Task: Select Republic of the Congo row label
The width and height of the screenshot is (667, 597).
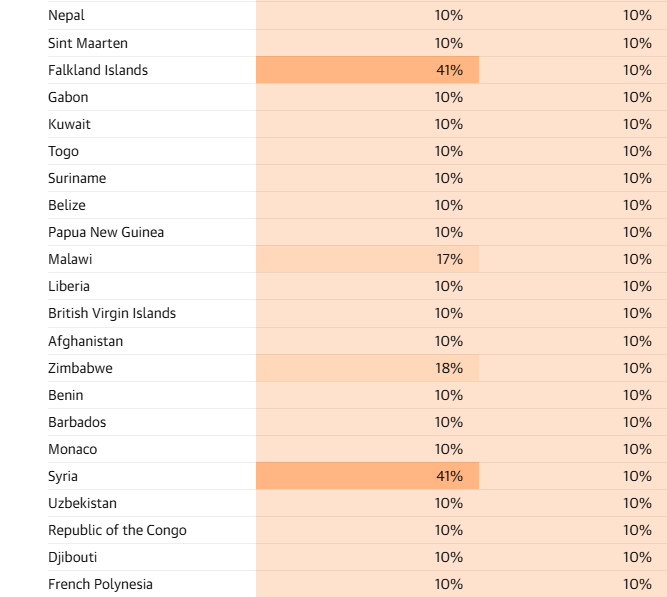Action: tap(117, 530)
